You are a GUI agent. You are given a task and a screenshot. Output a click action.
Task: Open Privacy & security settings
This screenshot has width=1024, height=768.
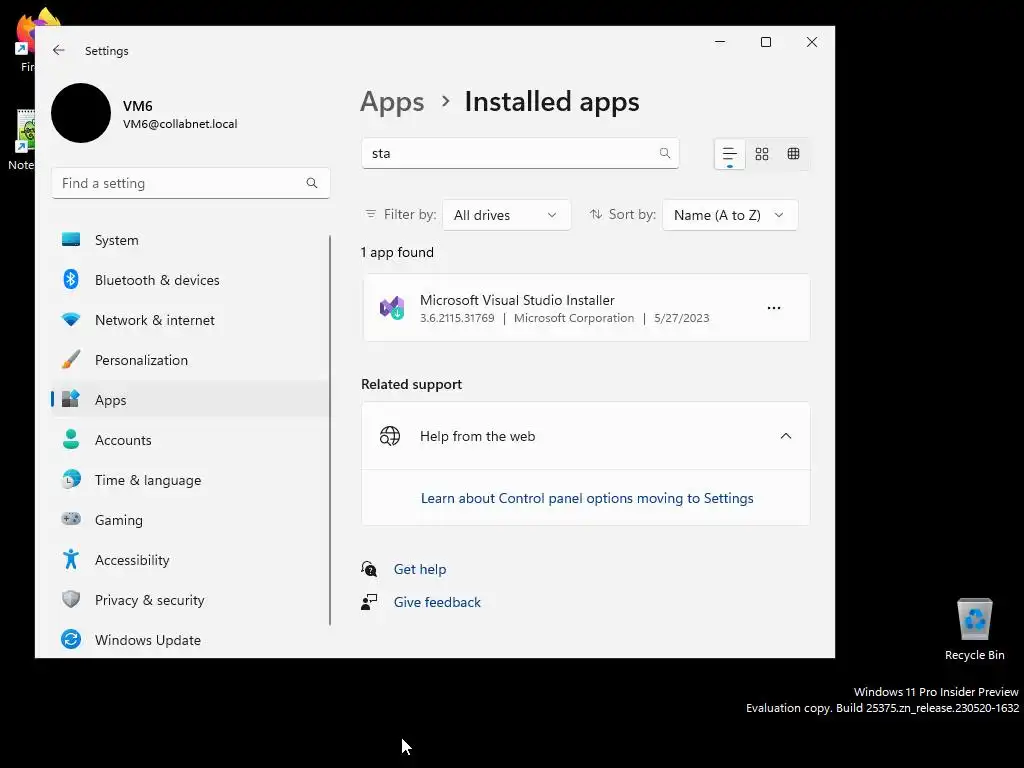(189, 600)
